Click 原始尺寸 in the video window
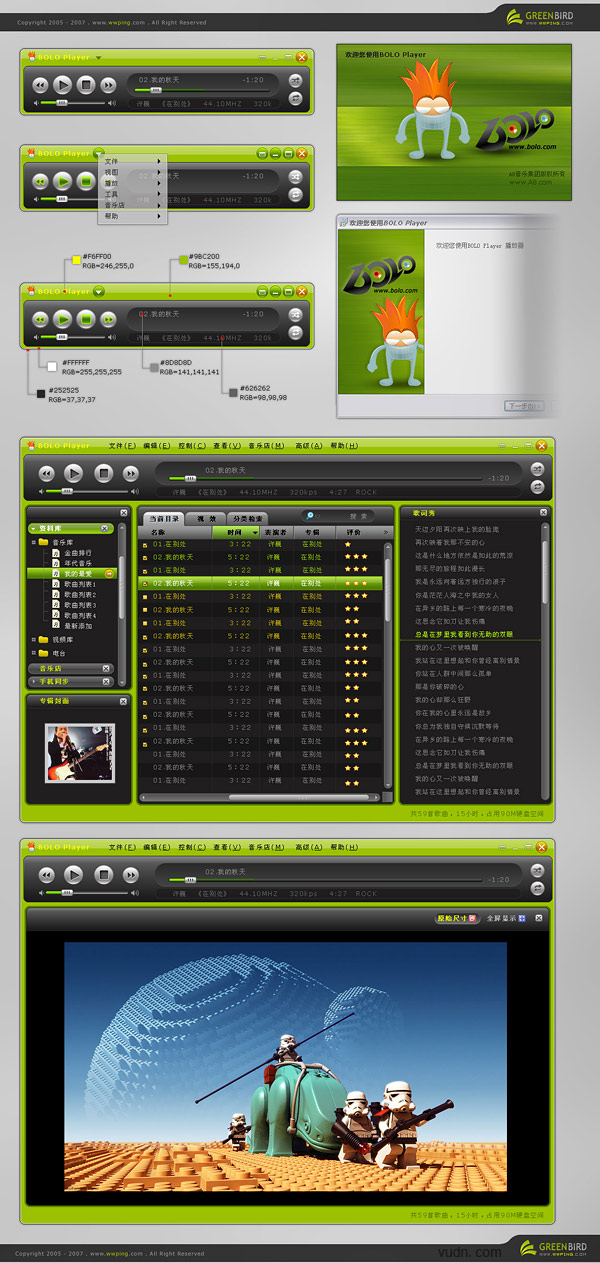600x1263 pixels. coord(458,917)
